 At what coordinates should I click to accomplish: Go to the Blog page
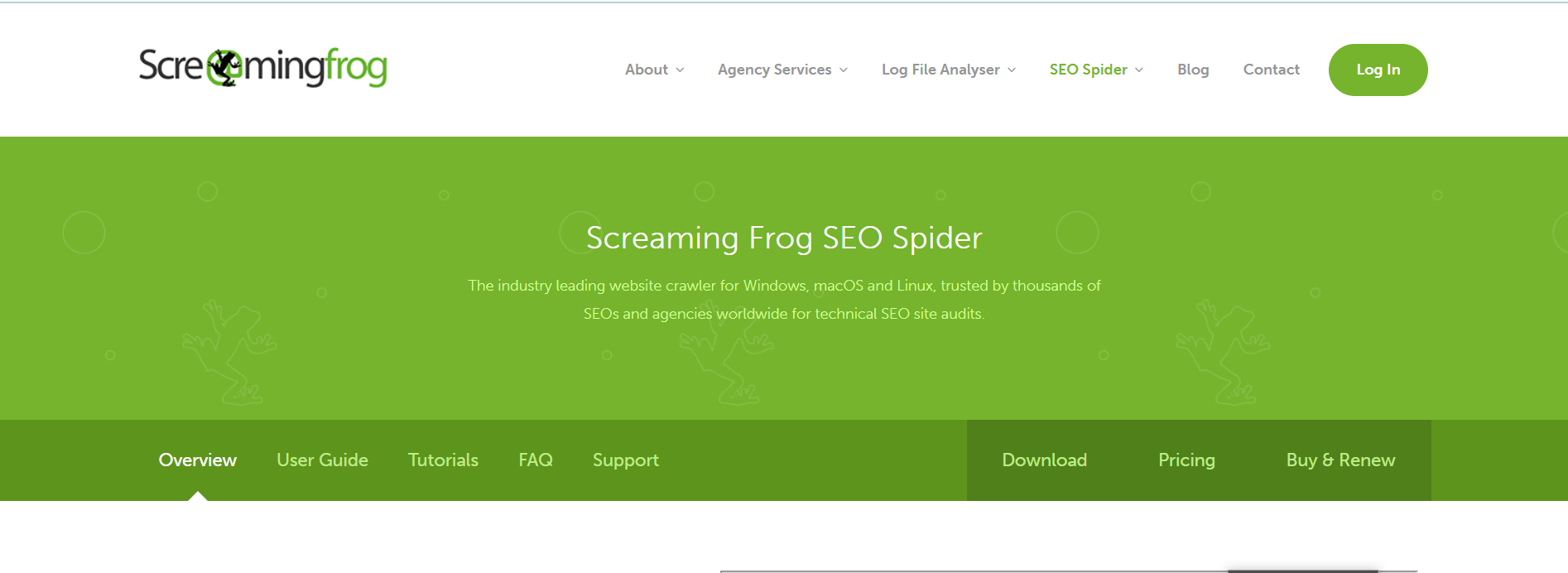coord(1193,70)
